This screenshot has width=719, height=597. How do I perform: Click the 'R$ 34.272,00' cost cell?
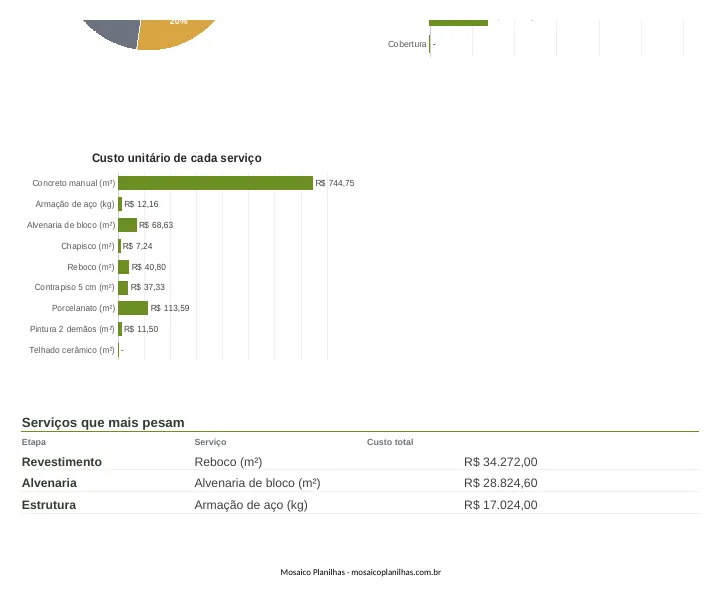click(501, 462)
